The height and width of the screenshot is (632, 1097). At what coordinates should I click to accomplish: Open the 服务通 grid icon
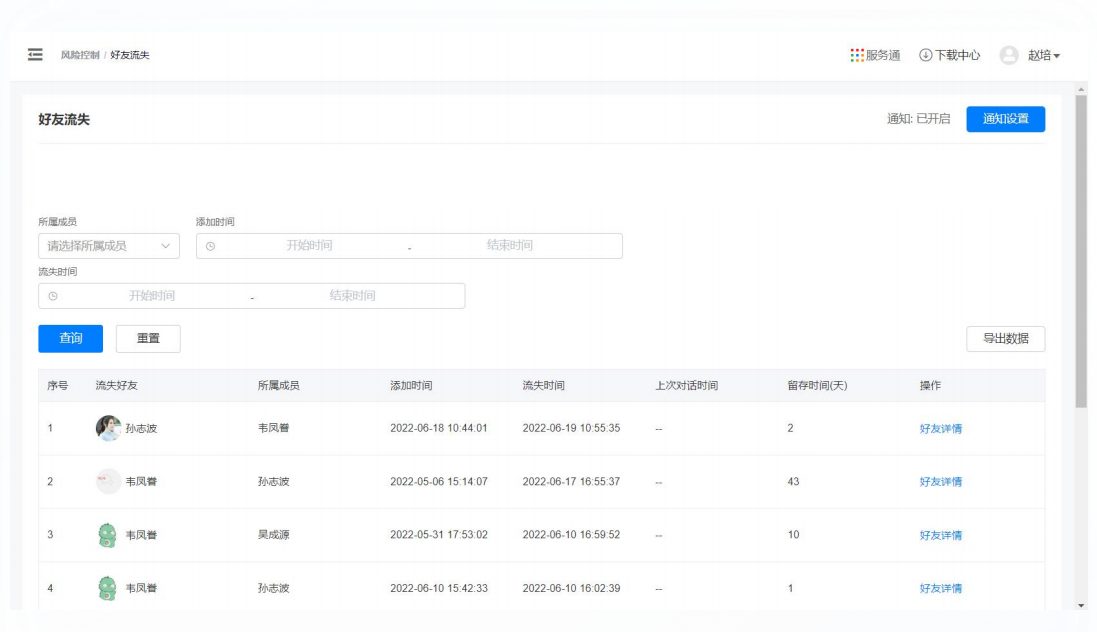[857, 56]
